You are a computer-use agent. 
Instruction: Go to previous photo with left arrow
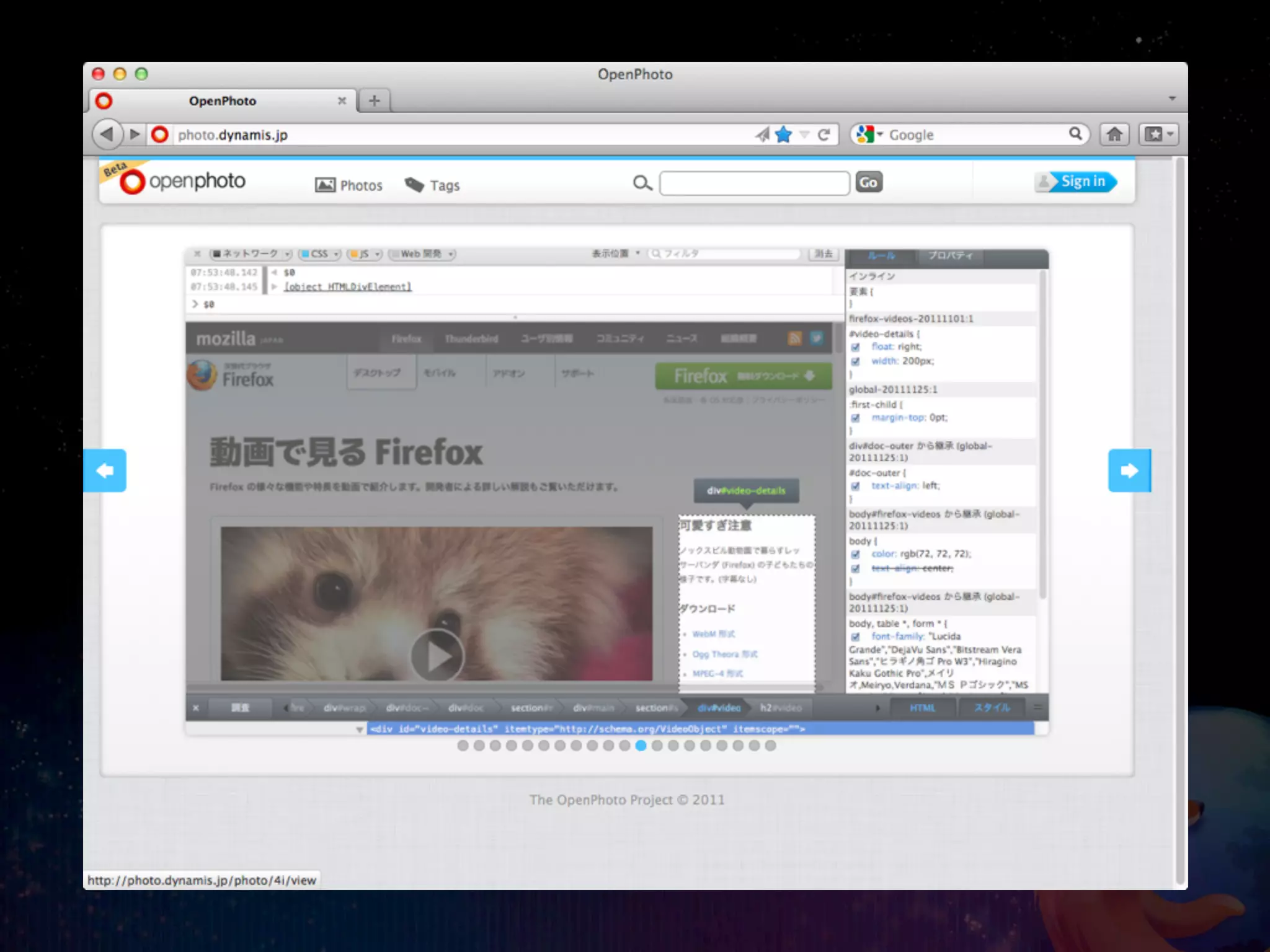click(105, 470)
